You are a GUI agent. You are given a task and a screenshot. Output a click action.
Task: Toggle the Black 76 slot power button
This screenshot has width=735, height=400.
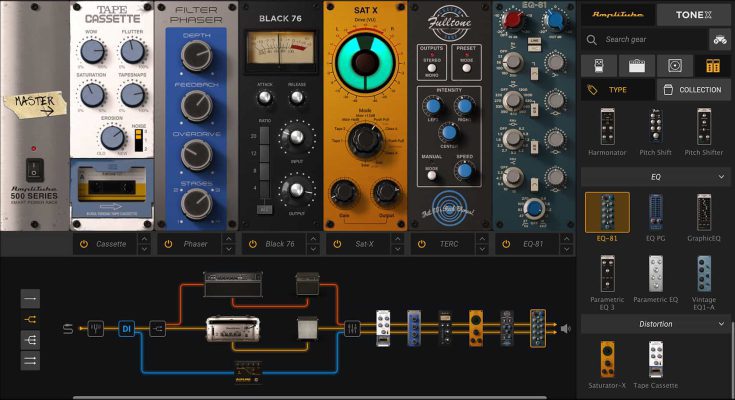click(254, 244)
